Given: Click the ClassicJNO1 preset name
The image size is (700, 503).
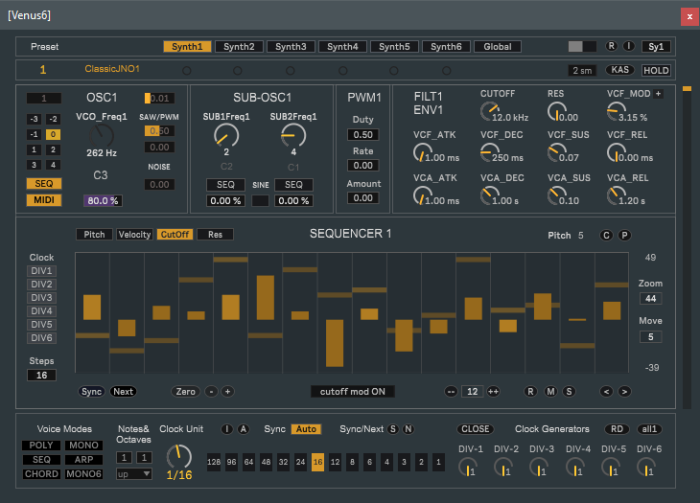Looking at the screenshot, I should click(112, 69).
